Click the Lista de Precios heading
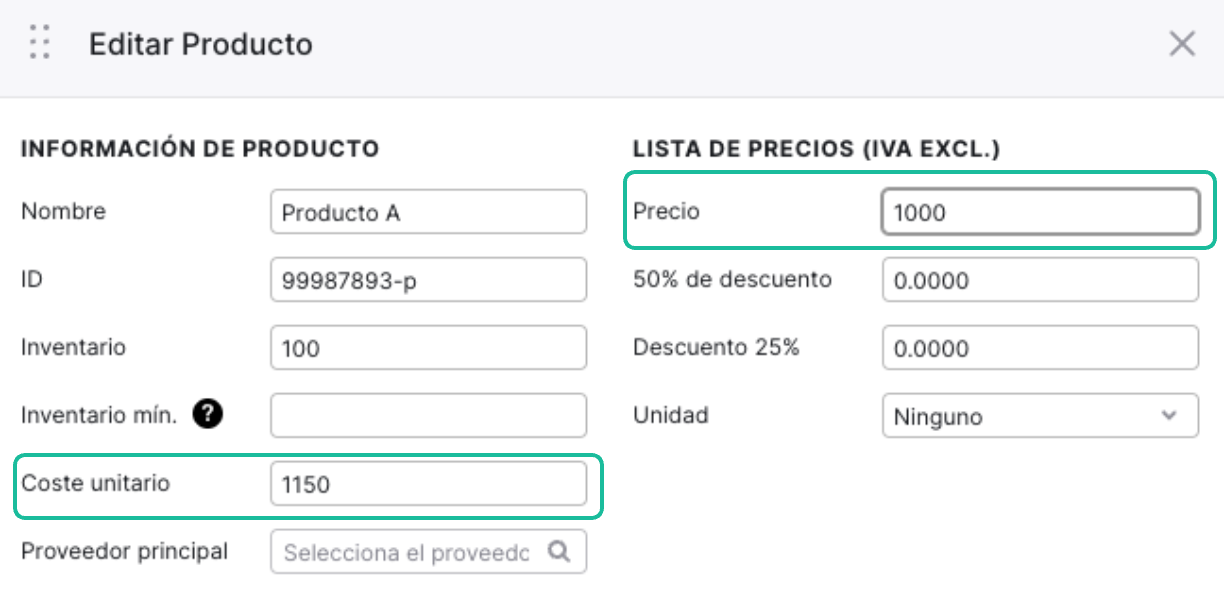 [817, 149]
